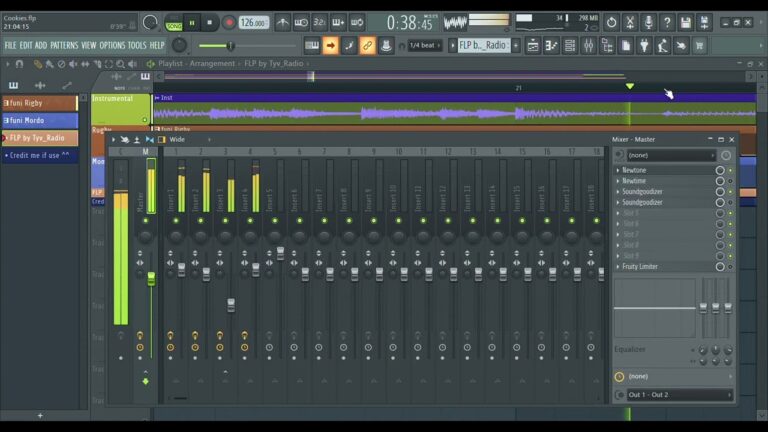
Task: Toggle the metronome icon
Action: 283,23
